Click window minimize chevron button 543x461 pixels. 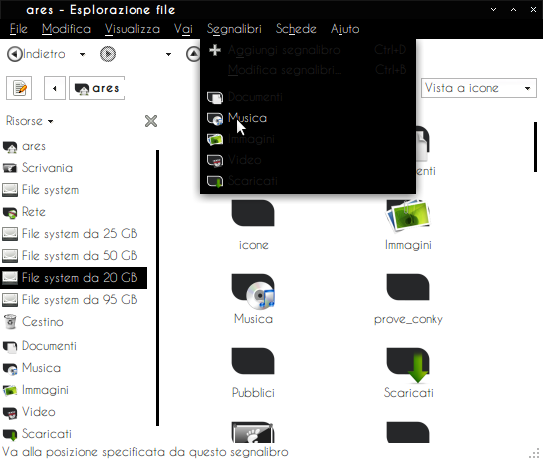[493, 10]
